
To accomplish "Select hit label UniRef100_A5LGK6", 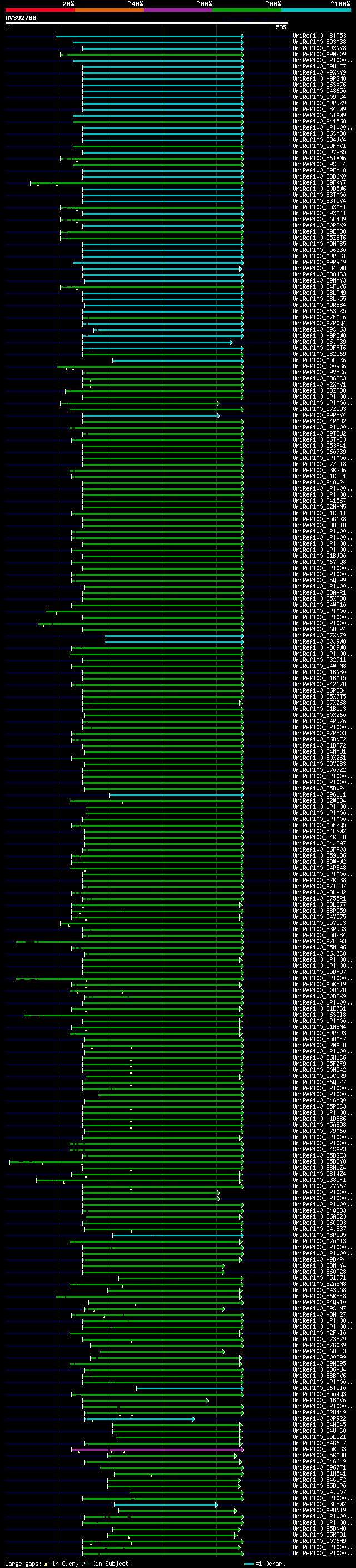I will [319, 360].
